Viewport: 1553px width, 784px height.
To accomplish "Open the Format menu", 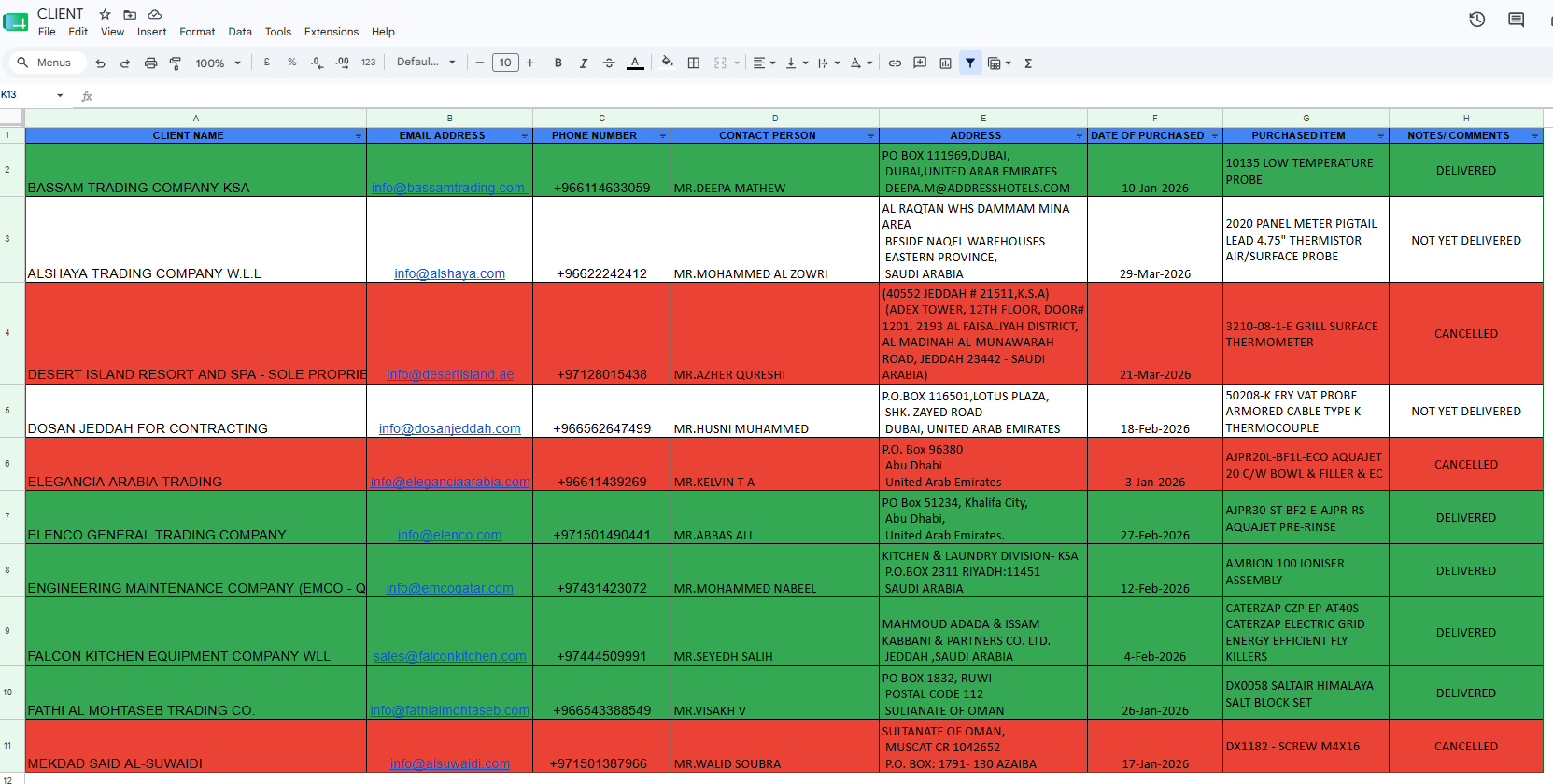I will point(197,32).
